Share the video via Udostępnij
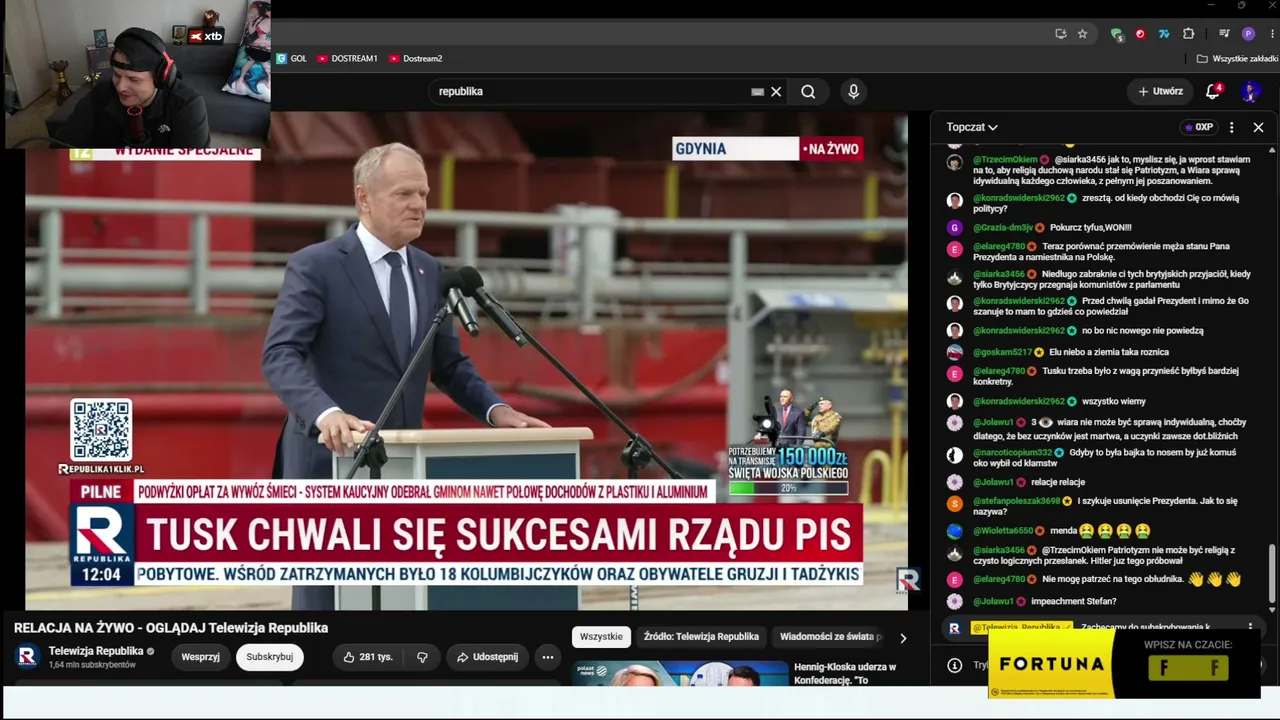Image resolution: width=1280 pixels, height=720 pixels. [487, 657]
